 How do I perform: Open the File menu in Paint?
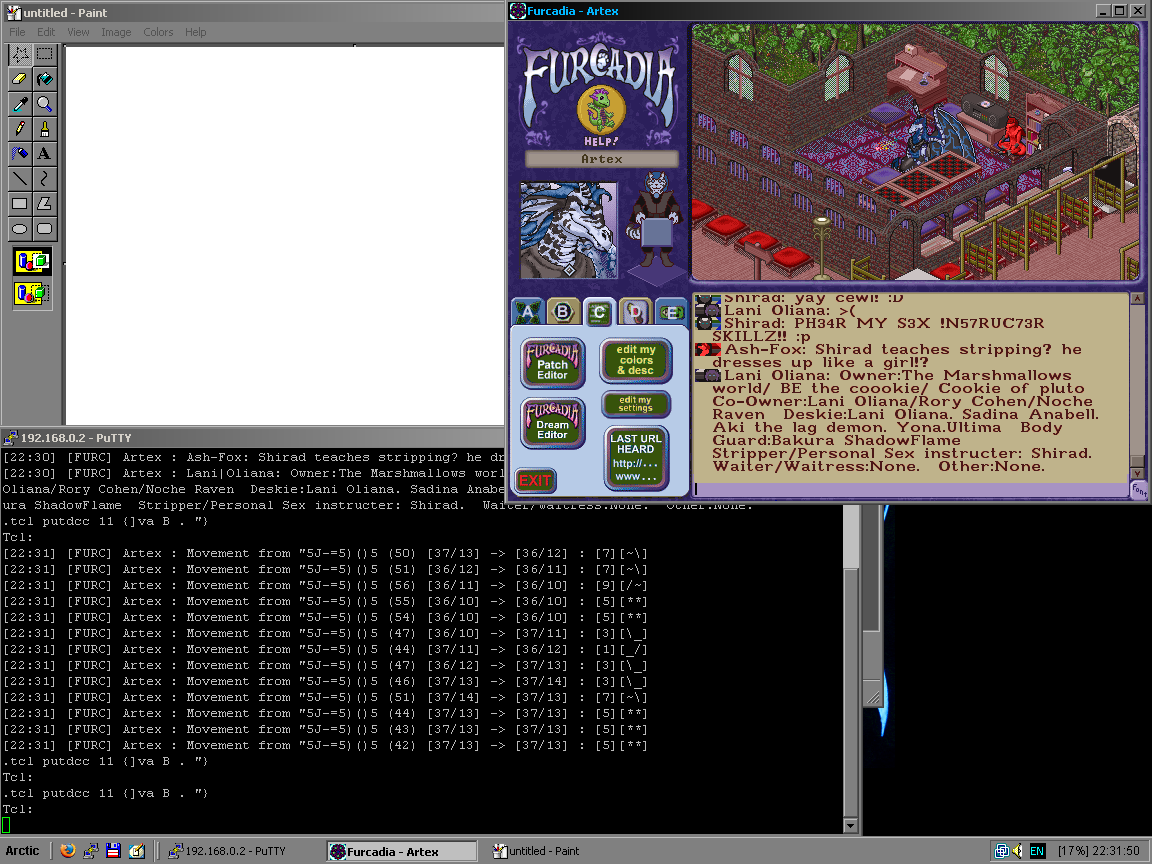coord(17,32)
